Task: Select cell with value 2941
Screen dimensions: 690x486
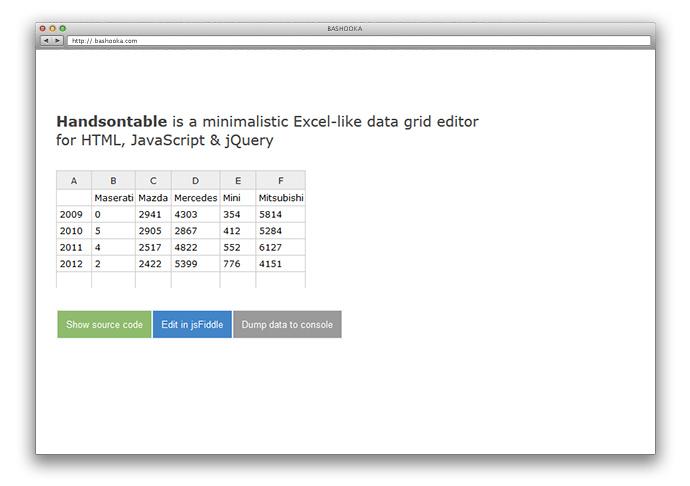Action: 153,214
